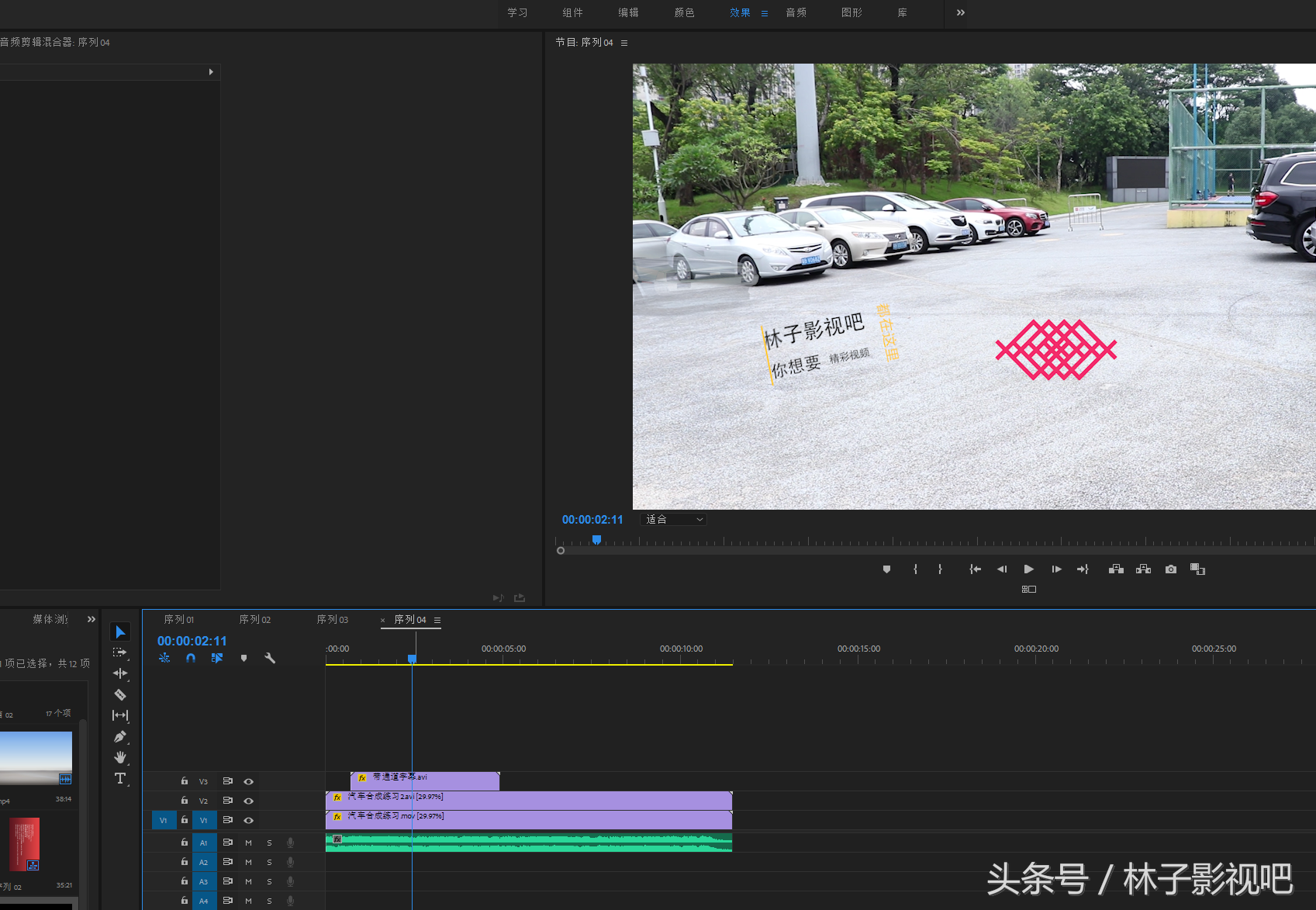Select the Pen tool
The height and width of the screenshot is (910, 1316).
click(x=120, y=736)
